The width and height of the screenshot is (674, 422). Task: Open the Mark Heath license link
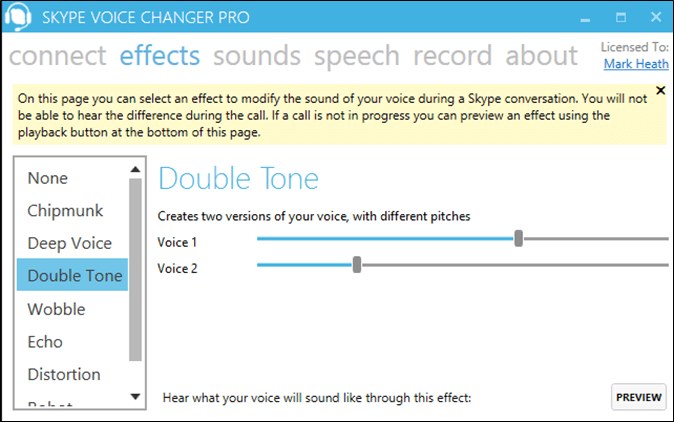coord(635,65)
